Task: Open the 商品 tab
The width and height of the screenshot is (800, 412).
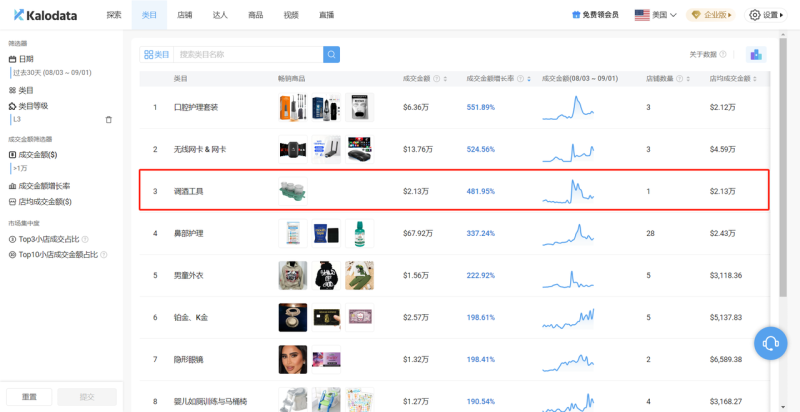Action: 255,15
